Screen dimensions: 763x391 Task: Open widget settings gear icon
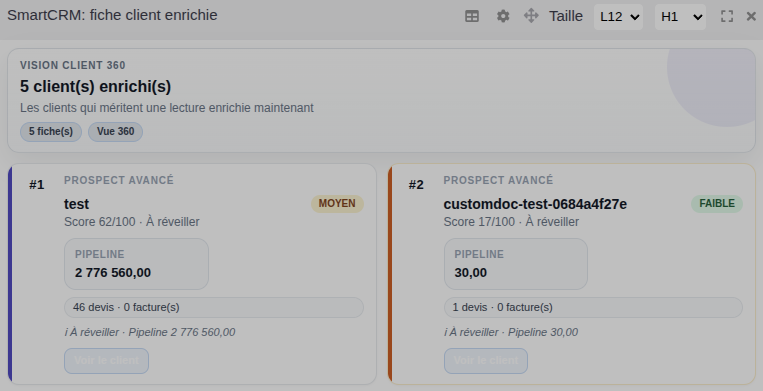(x=503, y=17)
